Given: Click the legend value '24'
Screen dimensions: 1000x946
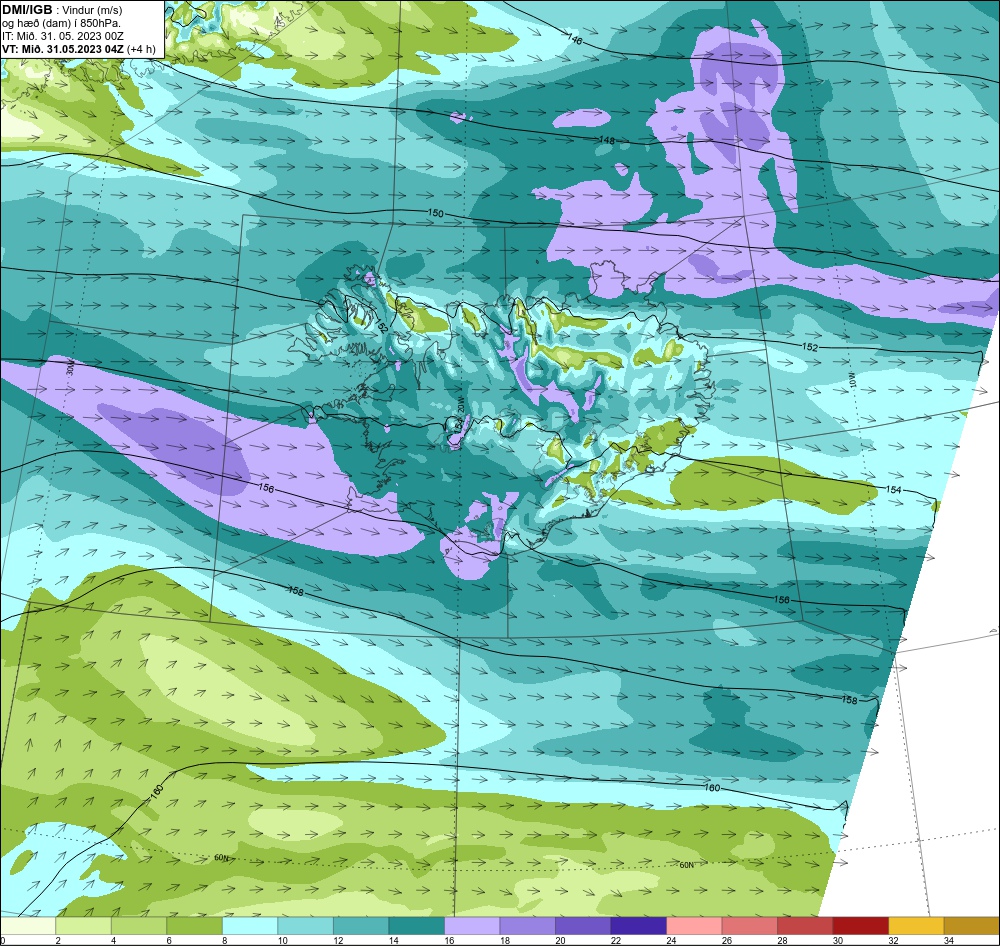Looking at the screenshot, I should 672,940.
